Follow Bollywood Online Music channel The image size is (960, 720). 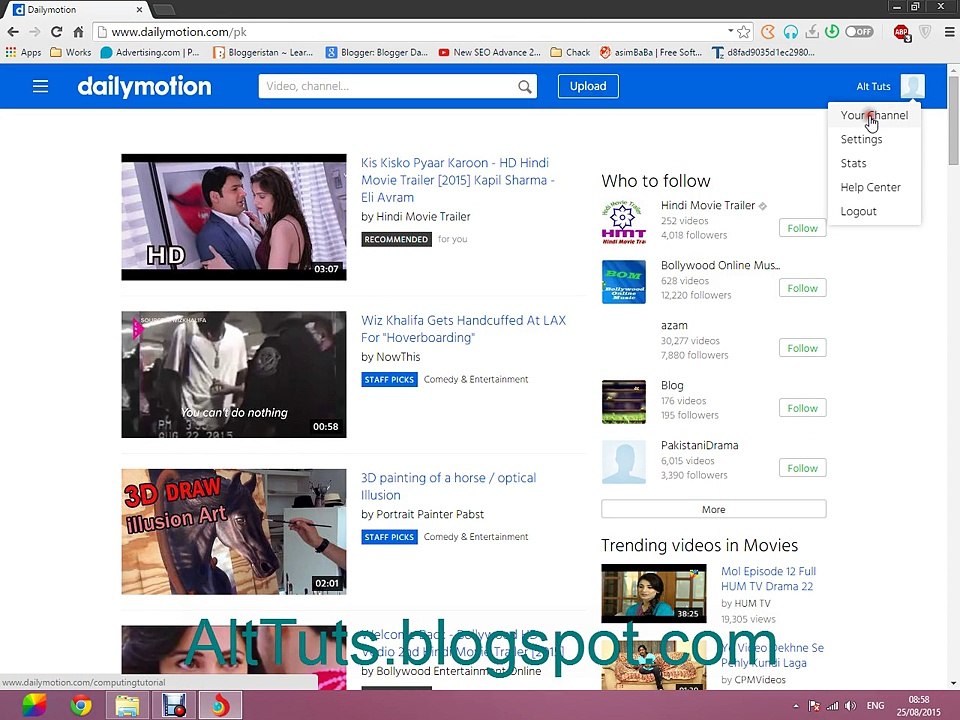coord(802,288)
